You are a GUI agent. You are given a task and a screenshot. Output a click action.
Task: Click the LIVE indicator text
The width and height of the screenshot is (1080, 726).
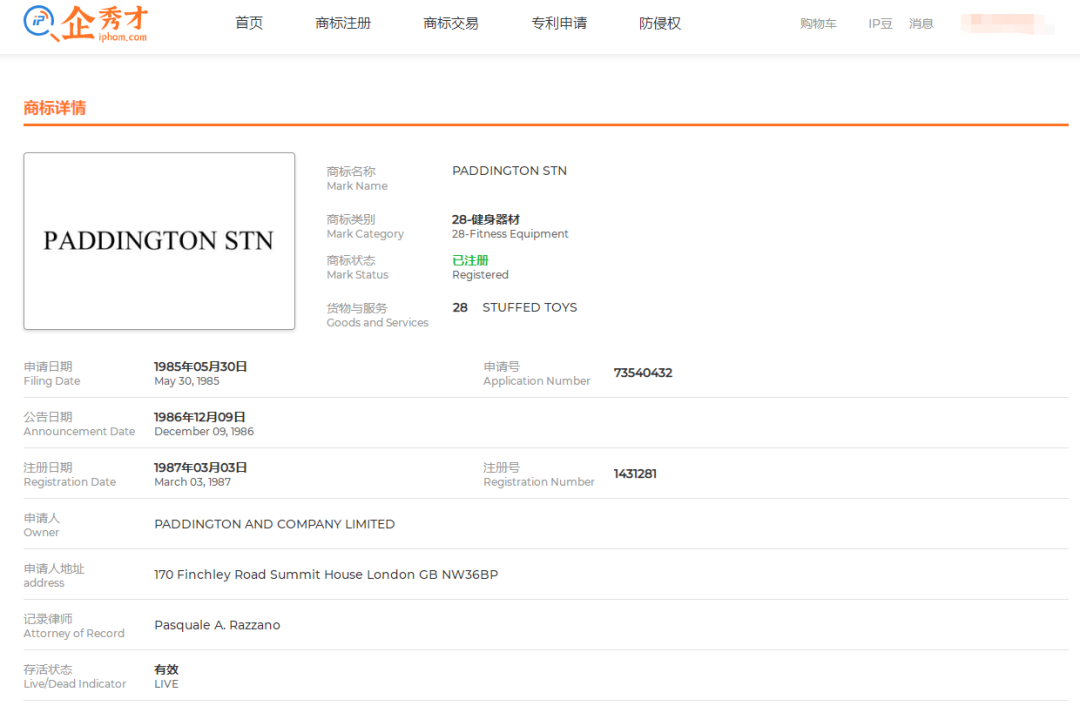[x=166, y=684]
